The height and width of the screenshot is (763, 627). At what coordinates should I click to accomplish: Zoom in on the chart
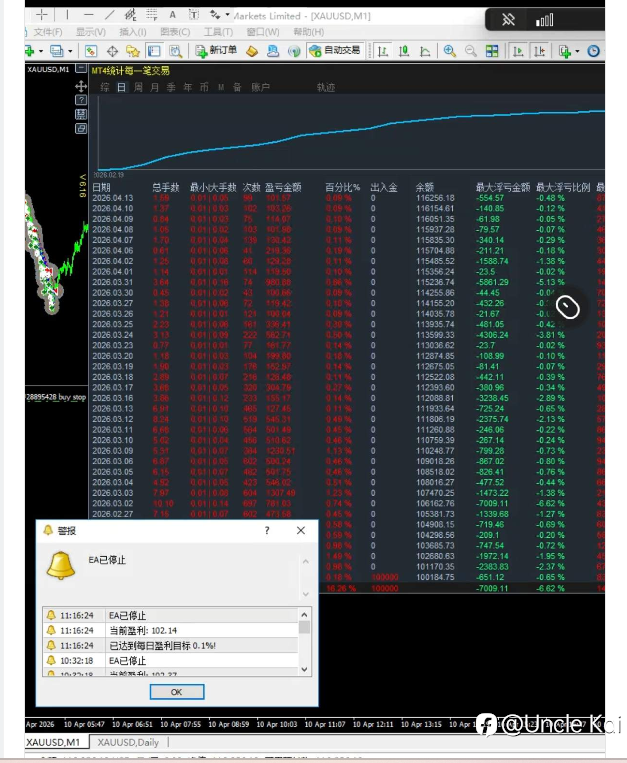[x=449, y=51]
